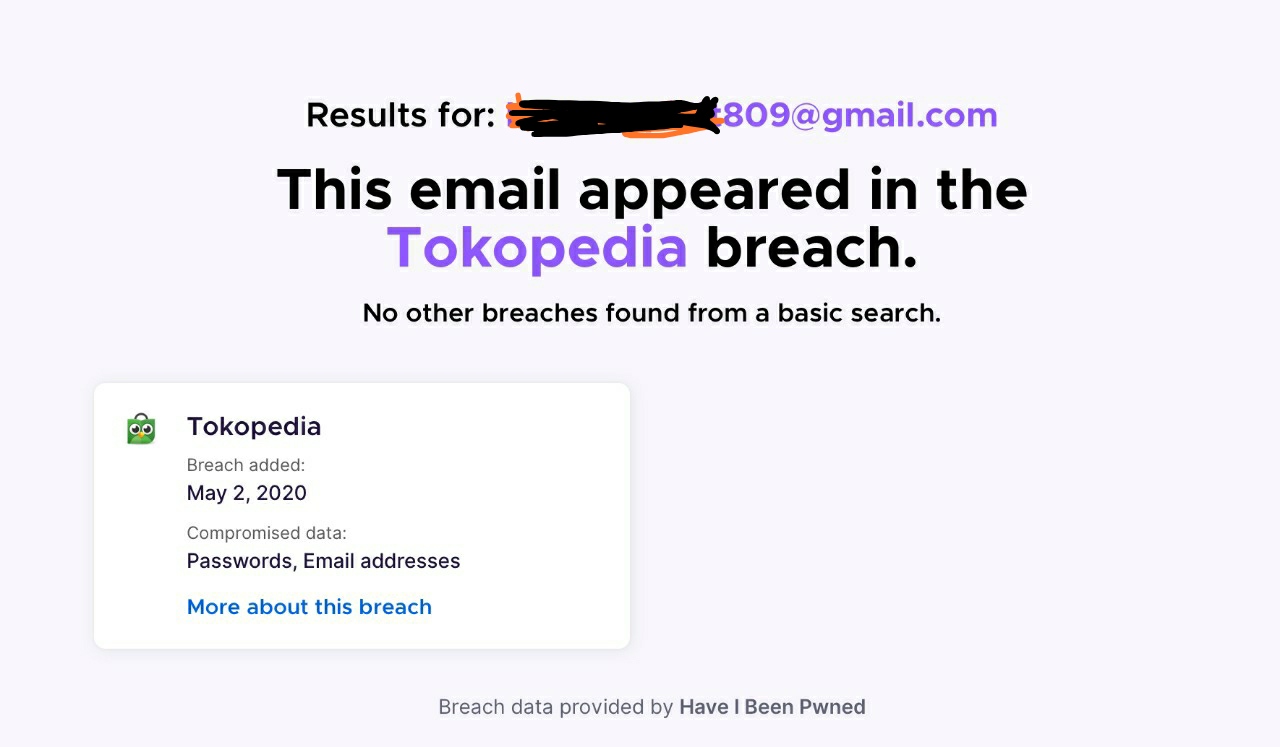Open the More about this breach link
Image resolution: width=1280 pixels, height=747 pixels.
tap(309, 607)
